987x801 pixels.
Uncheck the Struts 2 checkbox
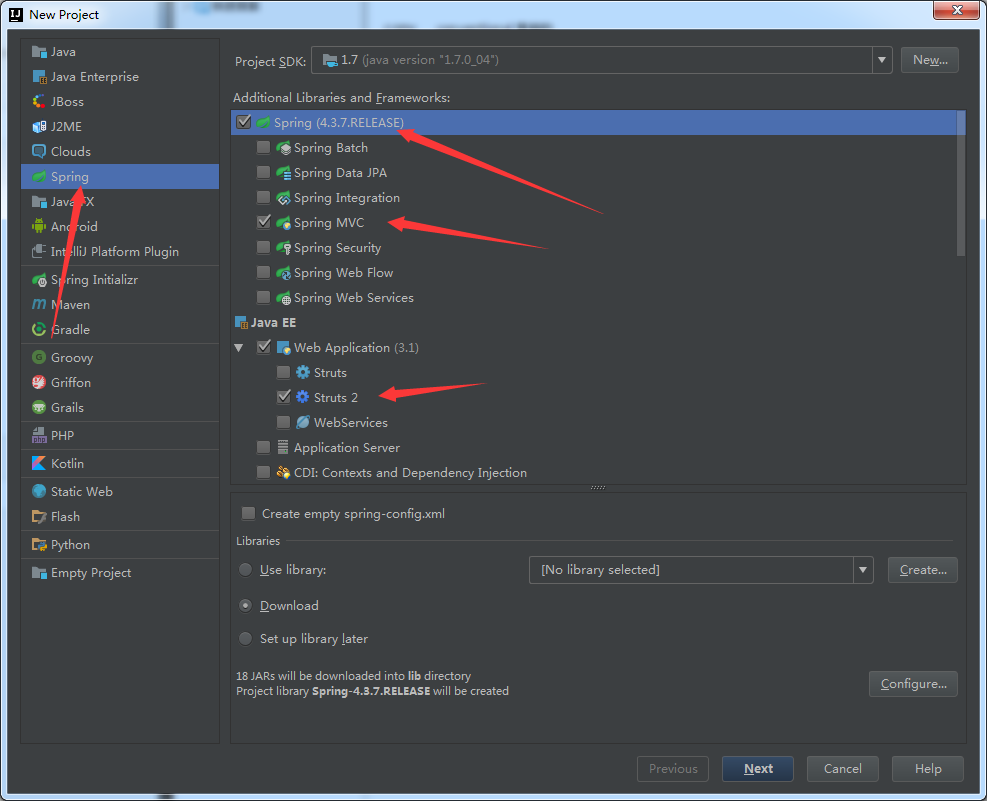pos(283,397)
